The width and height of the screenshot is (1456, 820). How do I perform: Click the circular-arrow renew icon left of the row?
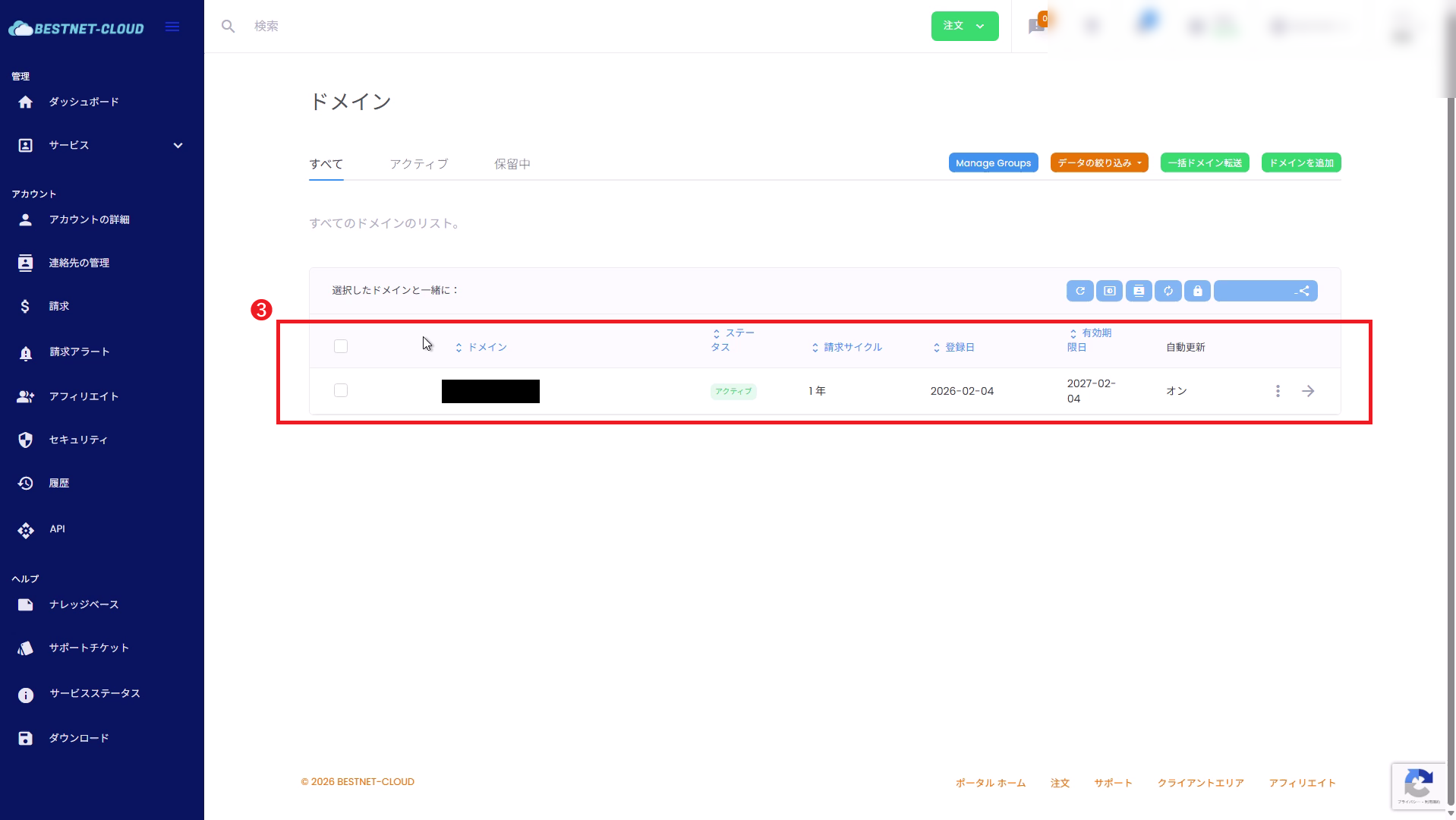(1079, 291)
